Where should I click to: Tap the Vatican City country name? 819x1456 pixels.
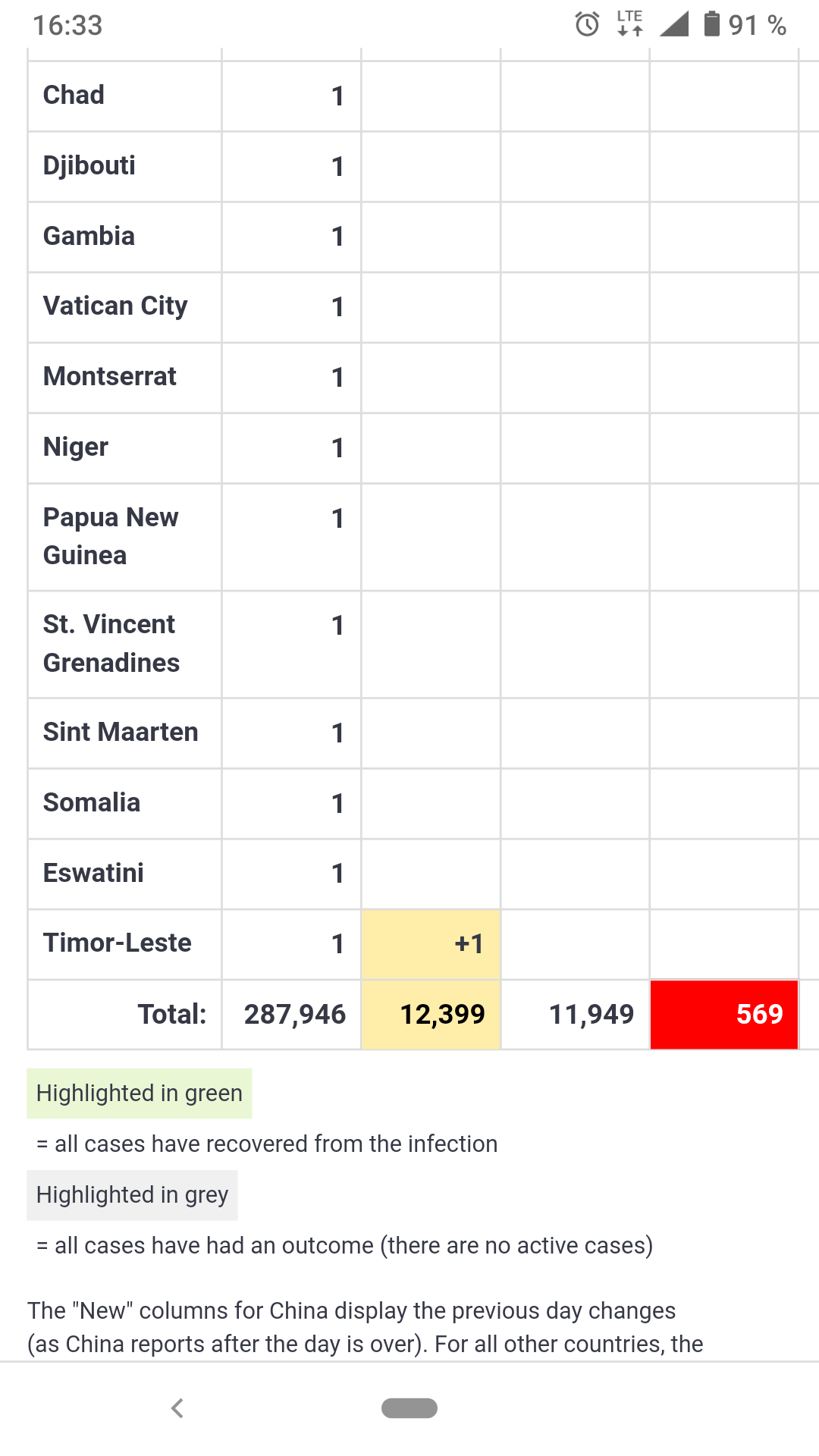115,306
